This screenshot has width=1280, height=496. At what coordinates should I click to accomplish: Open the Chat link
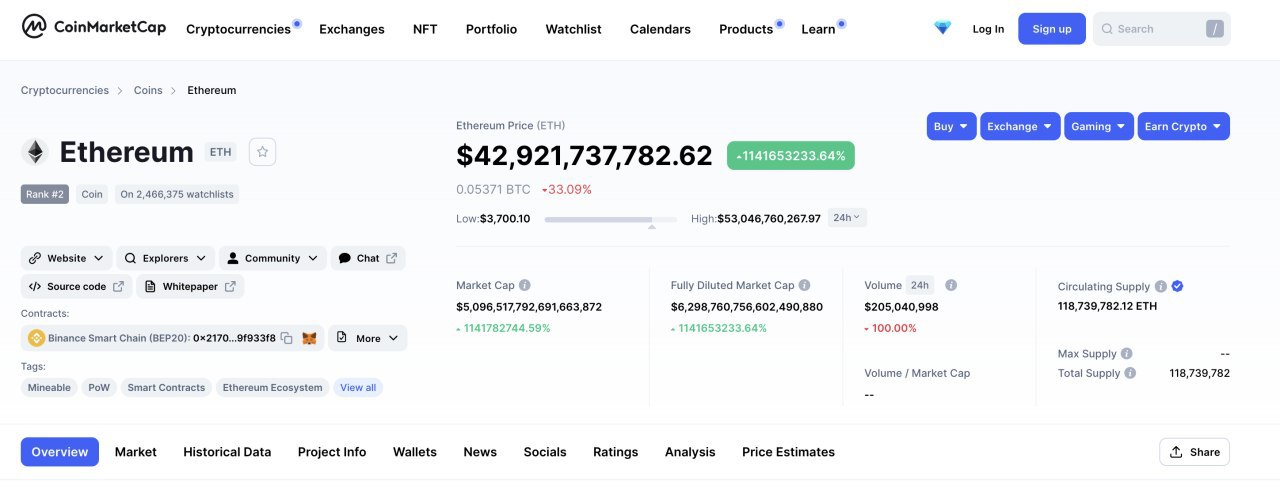(x=368, y=258)
